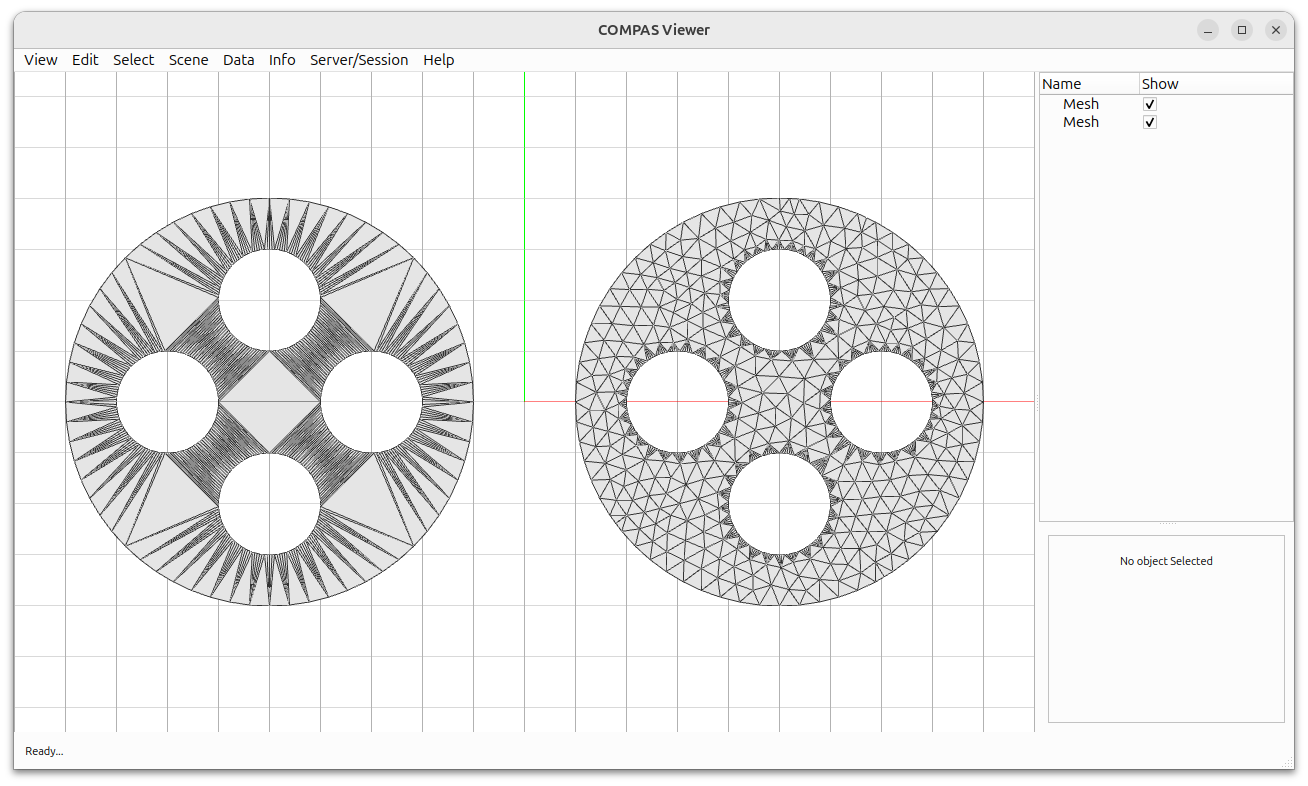1308x786 pixels.
Task: Open the Server/Session menu
Action: 359,60
